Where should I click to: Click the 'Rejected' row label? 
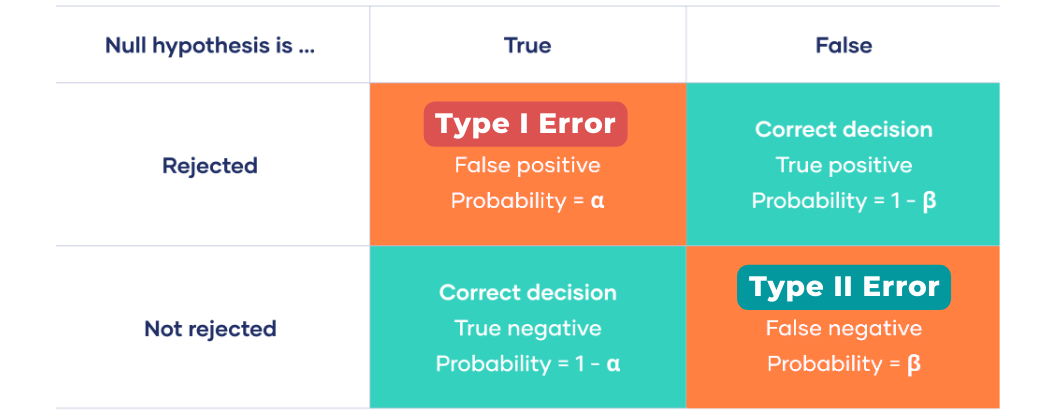coord(210,166)
